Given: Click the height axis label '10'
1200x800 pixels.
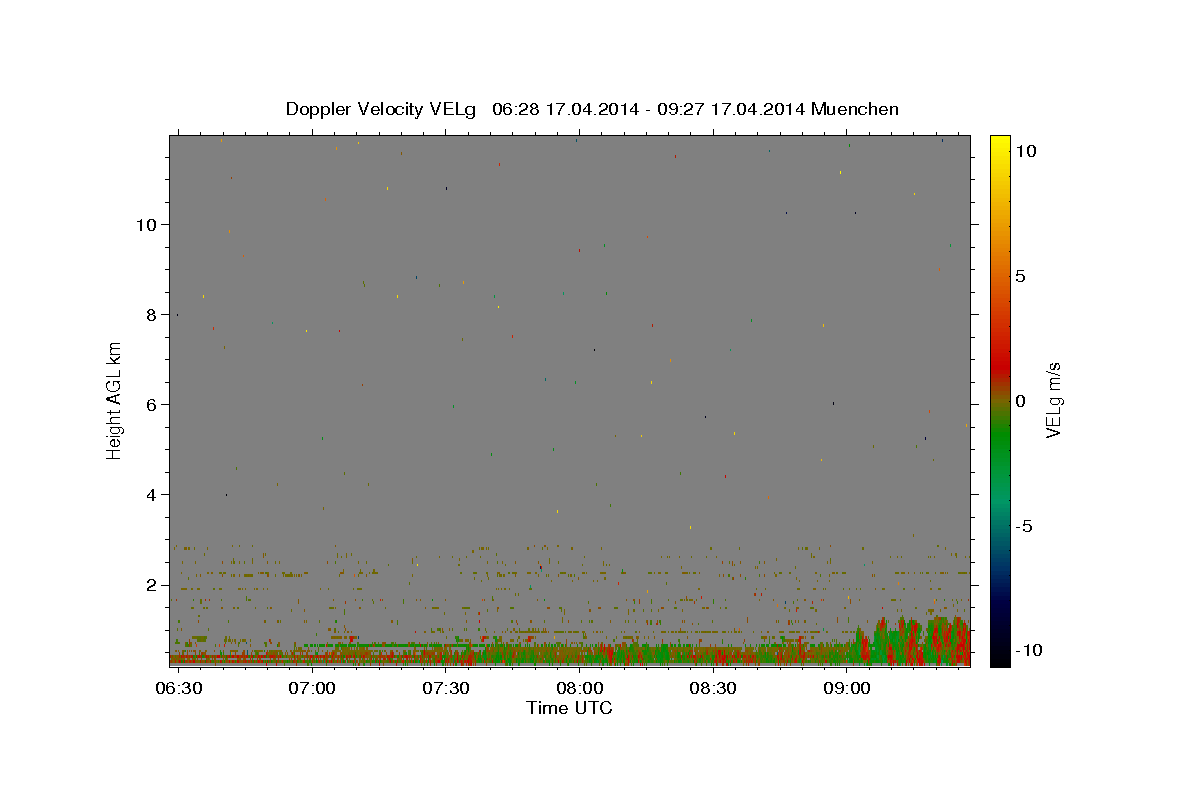Looking at the screenshot, I should 146,224.
